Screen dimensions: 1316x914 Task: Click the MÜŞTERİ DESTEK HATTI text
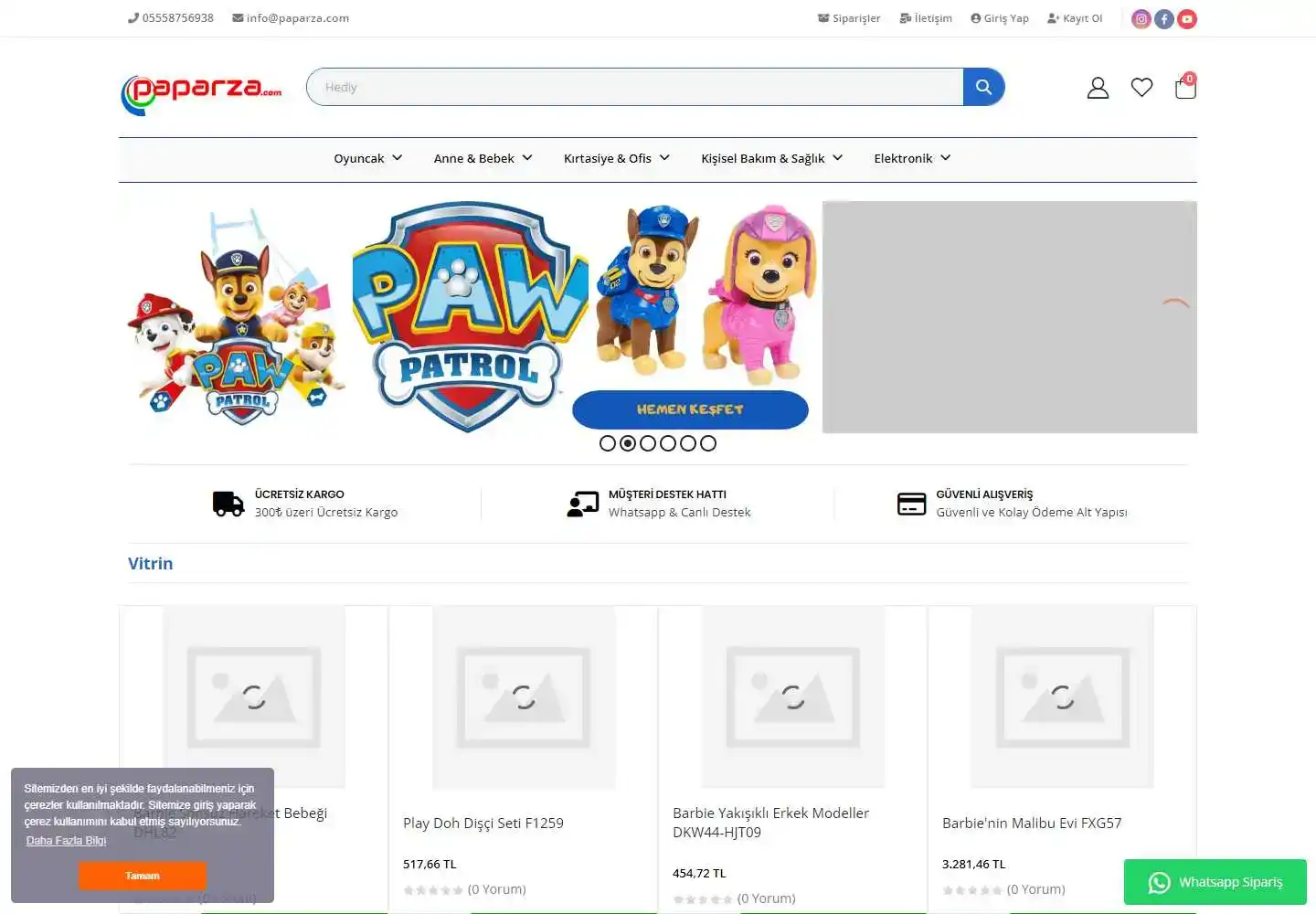point(667,494)
